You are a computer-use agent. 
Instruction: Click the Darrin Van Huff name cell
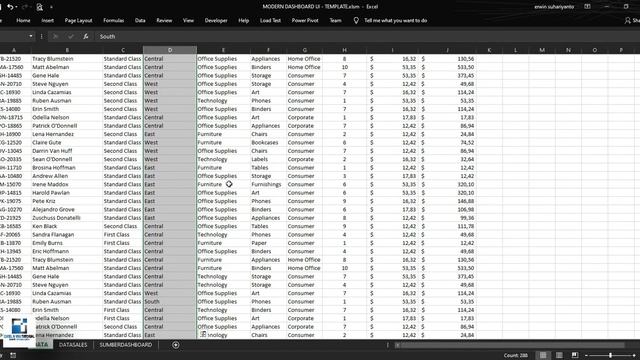[x=67, y=151]
